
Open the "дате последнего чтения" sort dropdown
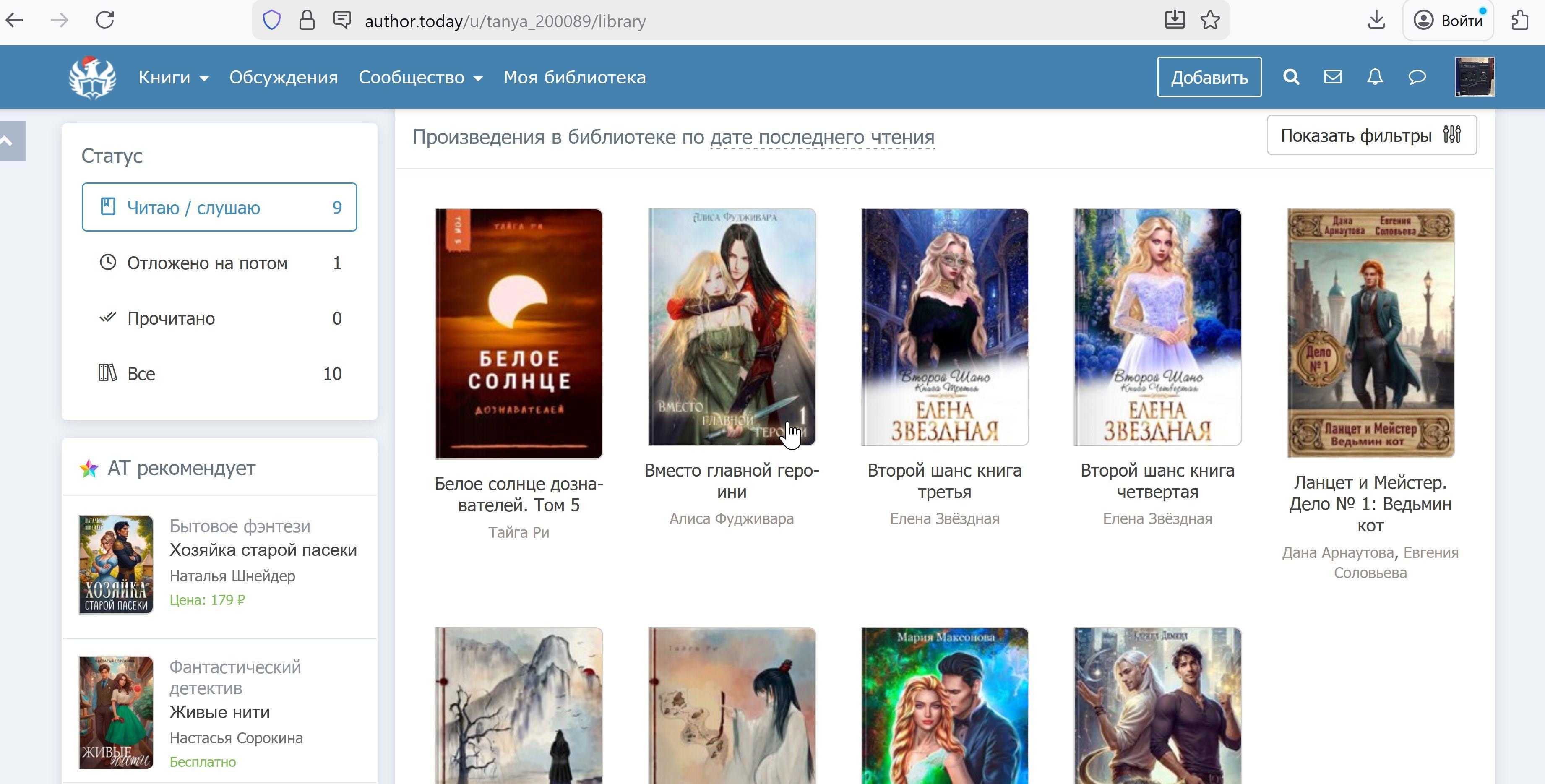pos(822,137)
